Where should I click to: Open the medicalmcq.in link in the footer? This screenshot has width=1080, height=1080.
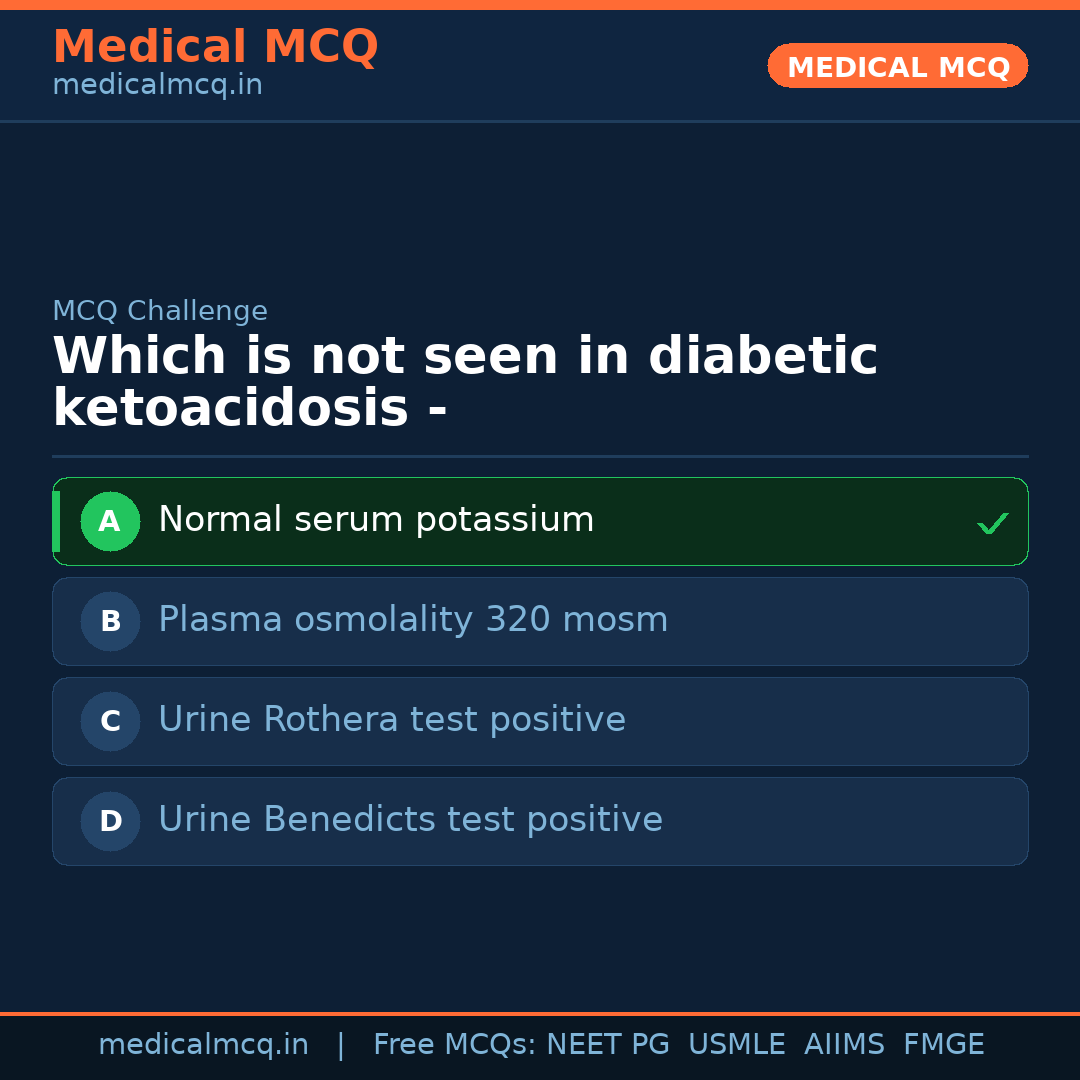coord(203,1045)
